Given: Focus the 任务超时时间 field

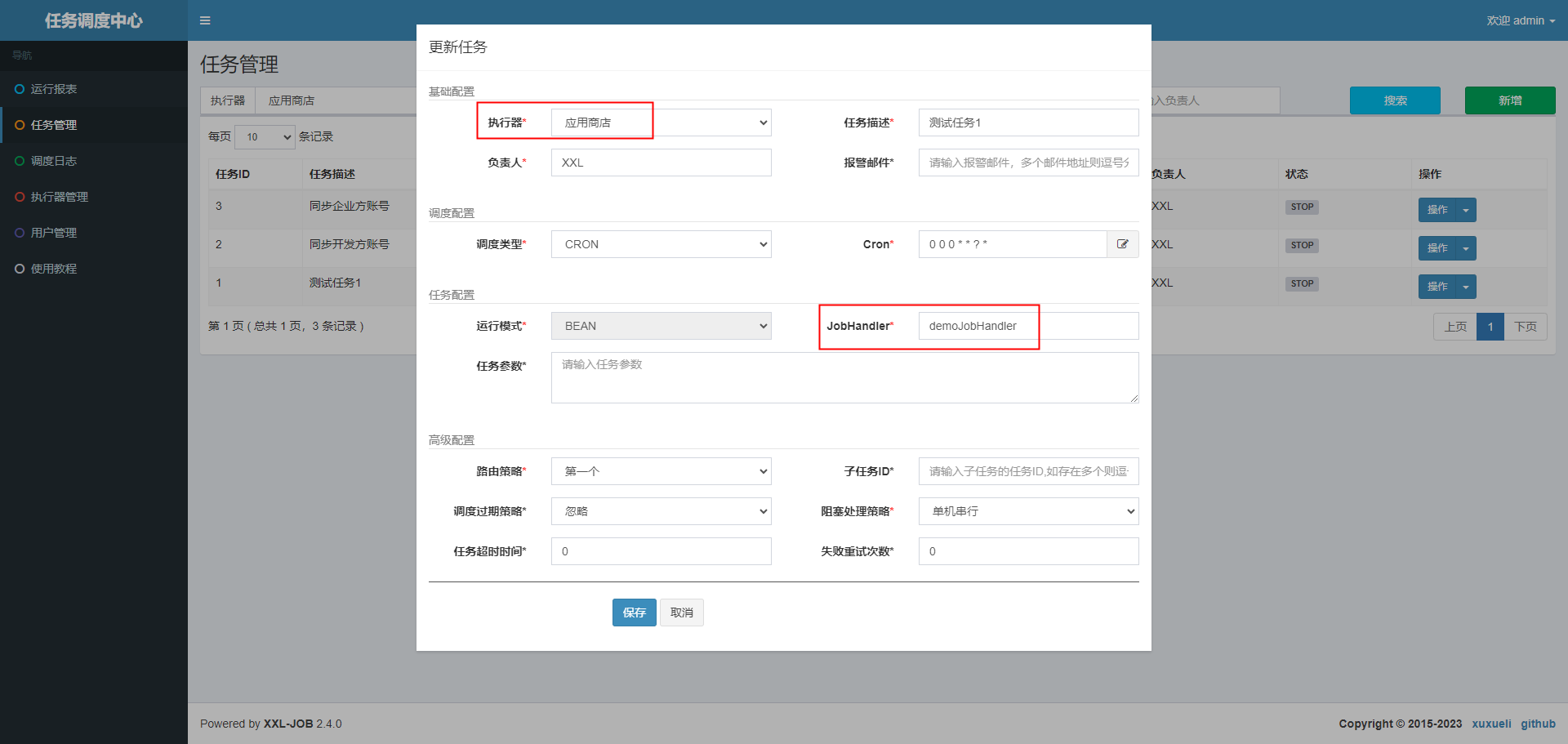Looking at the screenshot, I should pyautogui.click(x=661, y=551).
